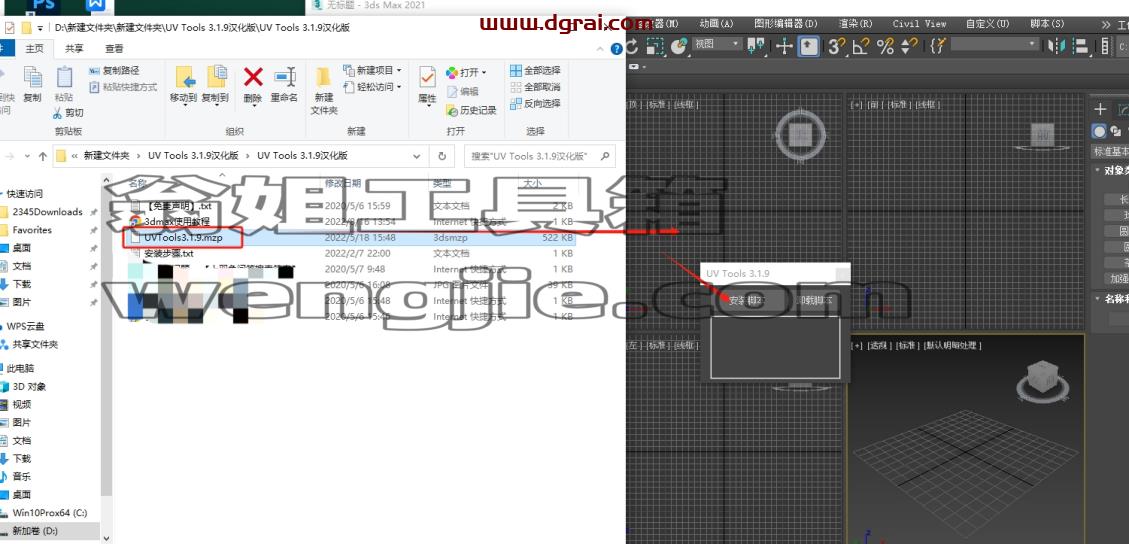Image resolution: width=1129 pixels, height=544 pixels.
Task: Click the Cut scissors option
Action: click(68, 113)
